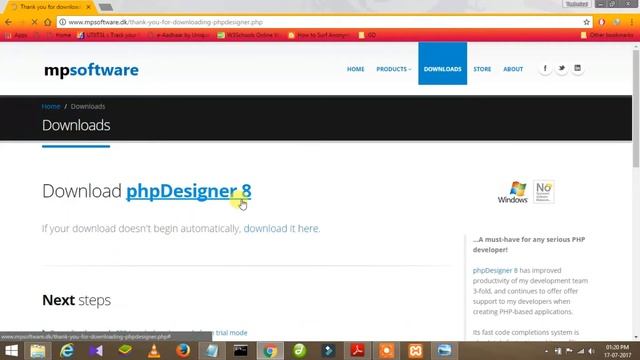
Task: Click the phpDesigner 8 heading link
Action: 189,191
